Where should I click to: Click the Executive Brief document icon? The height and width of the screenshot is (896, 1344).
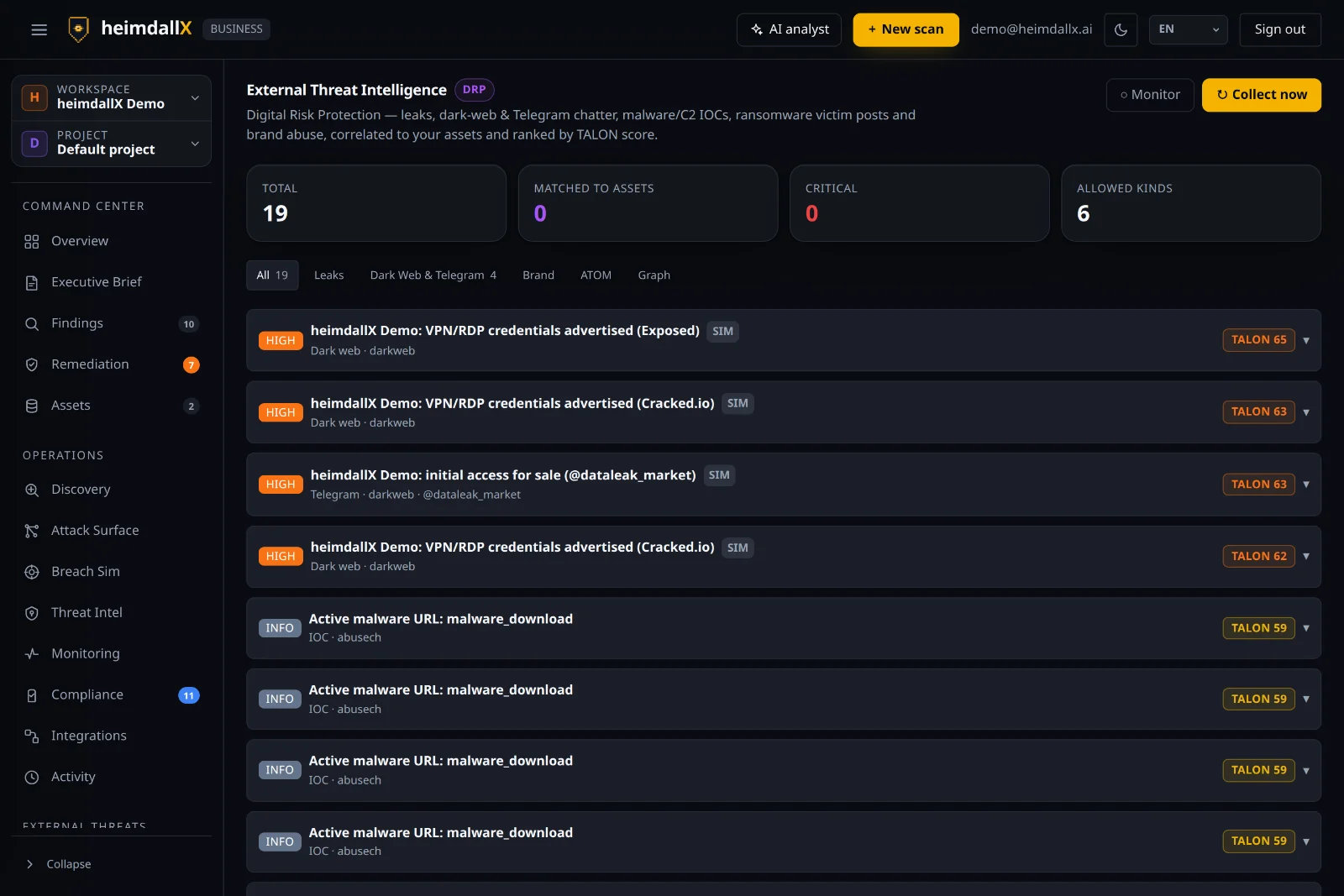32,283
